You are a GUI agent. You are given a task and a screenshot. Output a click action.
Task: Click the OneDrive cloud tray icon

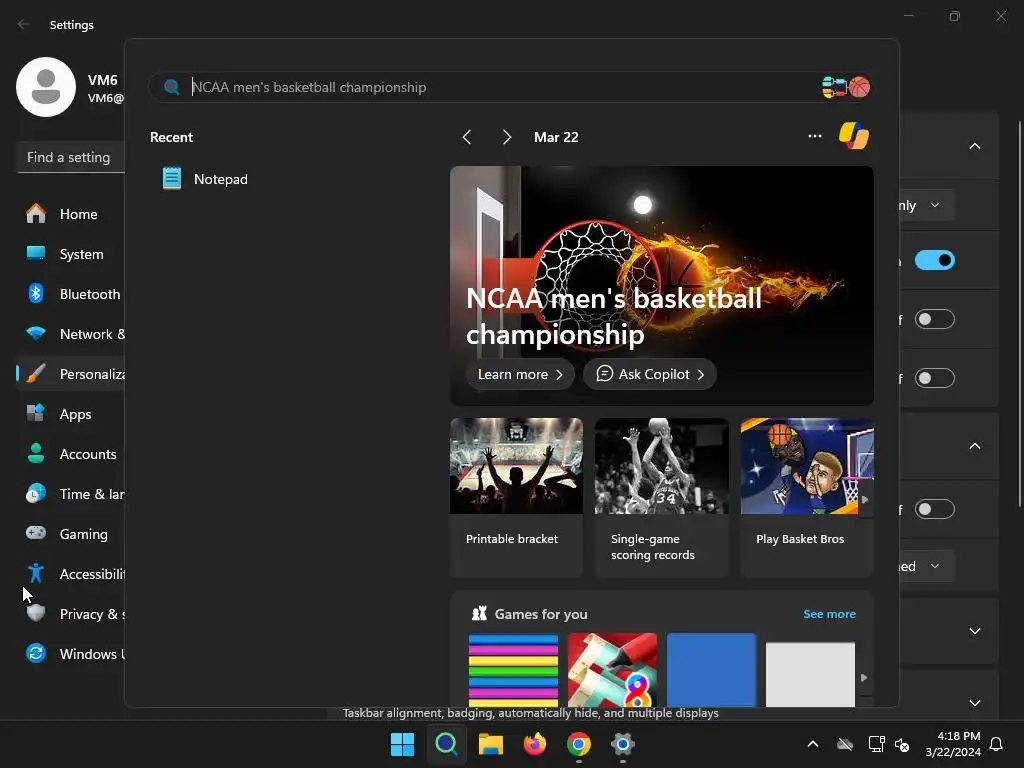coord(844,744)
